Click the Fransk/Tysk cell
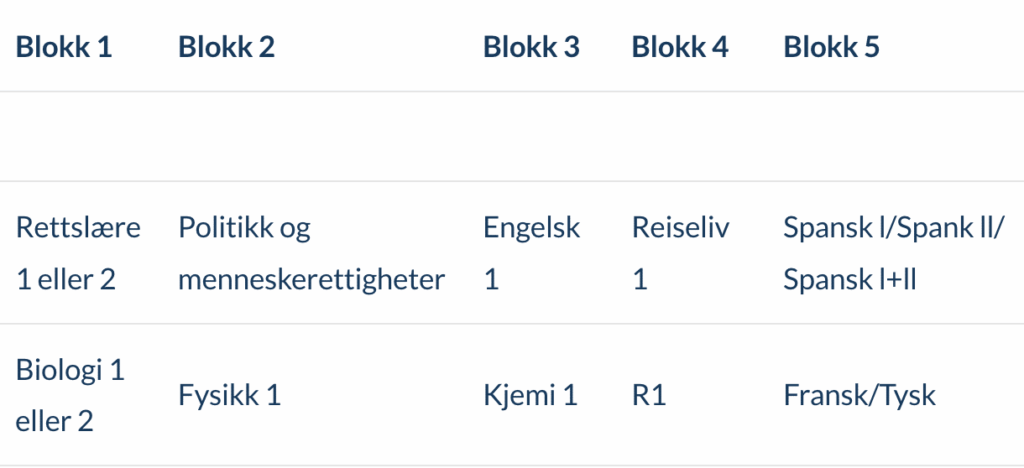This screenshot has width=1024, height=468. tap(859, 396)
